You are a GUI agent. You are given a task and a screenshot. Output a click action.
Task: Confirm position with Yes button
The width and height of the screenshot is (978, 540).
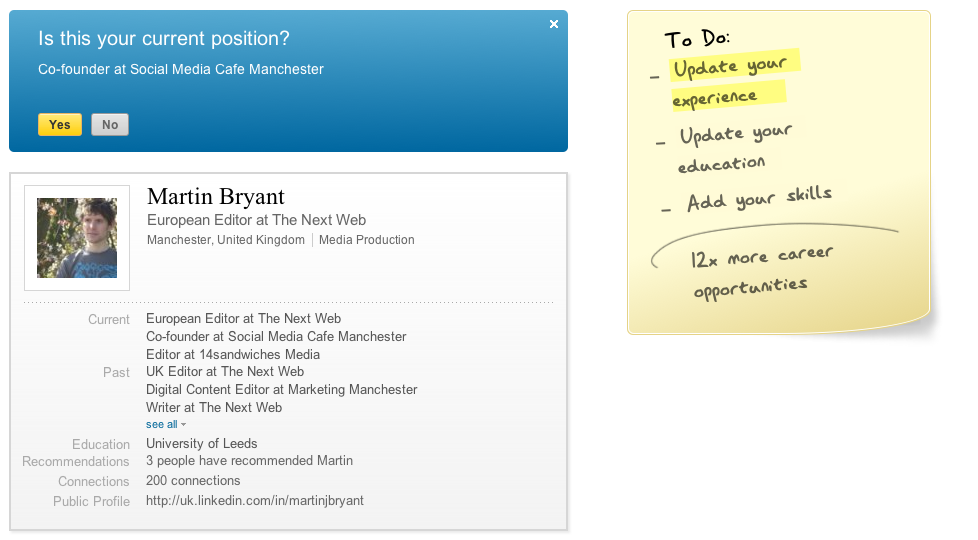click(x=60, y=125)
